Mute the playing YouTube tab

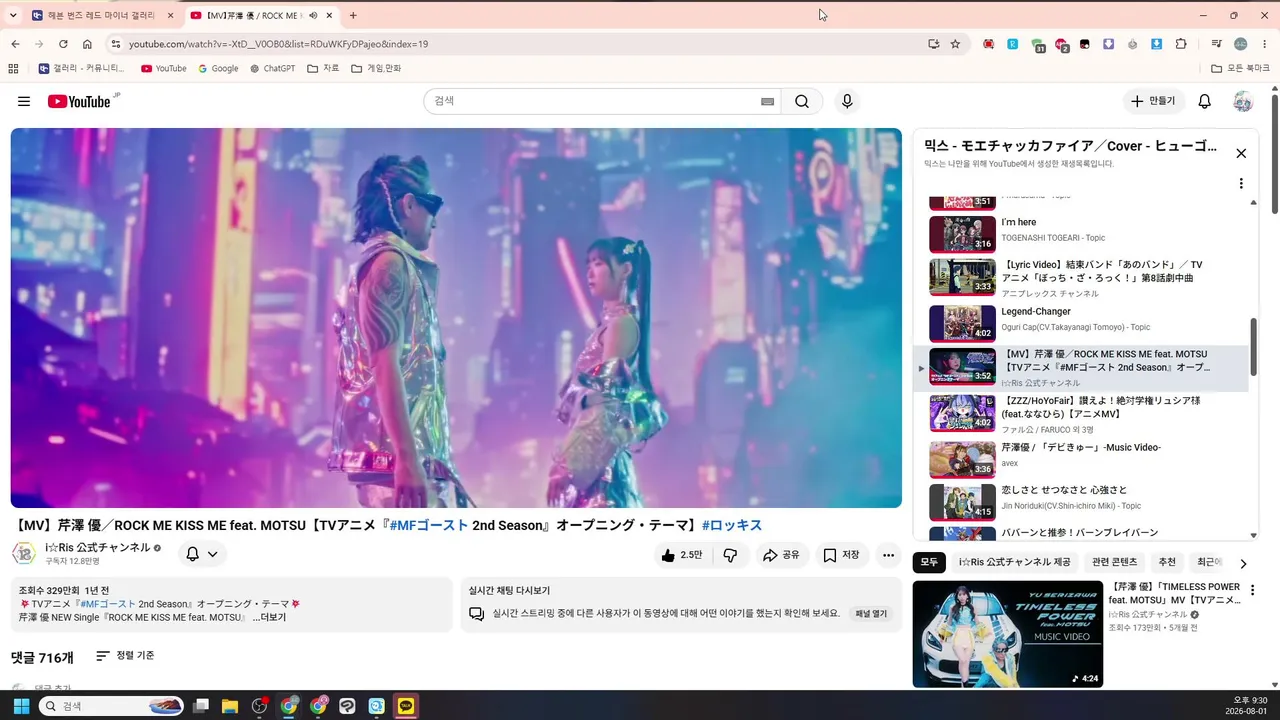tap(313, 15)
